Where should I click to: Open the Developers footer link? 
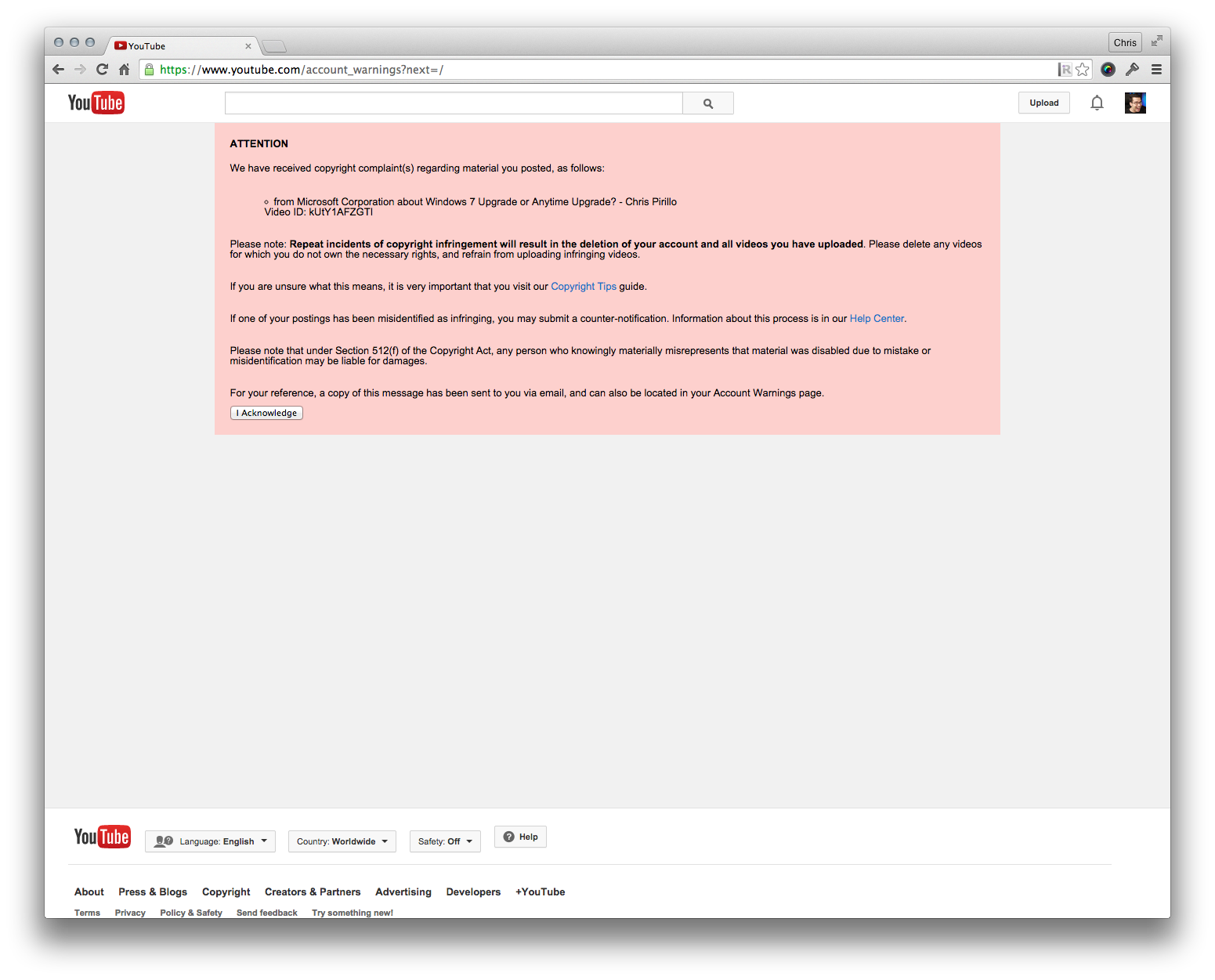tap(473, 892)
